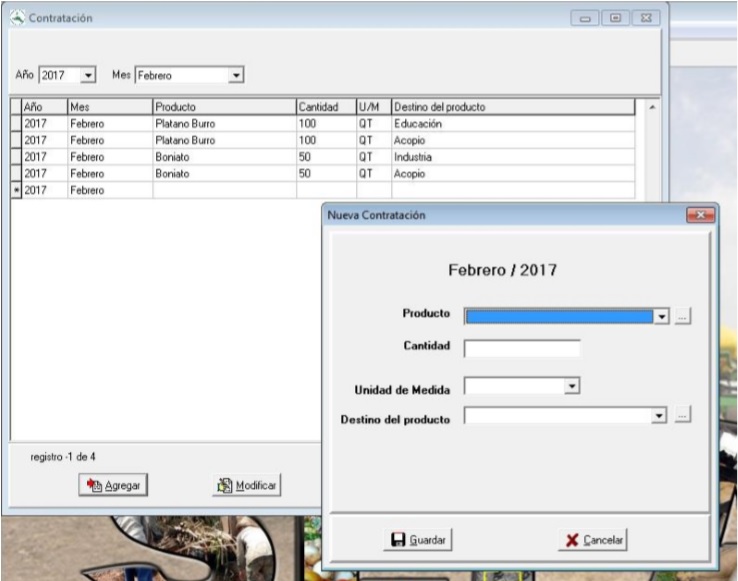The height and width of the screenshot is (581, 738).
Task: Click the ellipsis button beside Destino del producto
Action: (683, 416)
